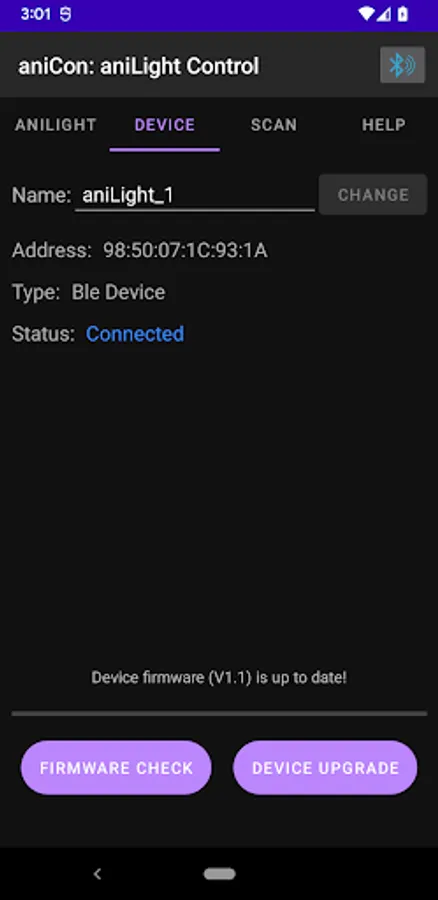Start the DEVICE UPGRADE button
Viewport: 438px width, 900px height.
click(325, 768)
